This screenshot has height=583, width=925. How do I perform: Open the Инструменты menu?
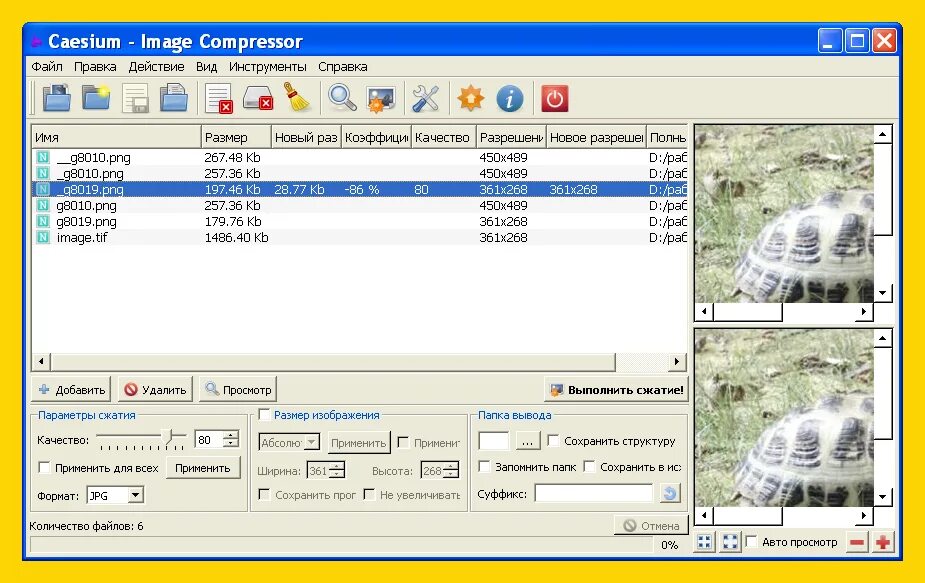coord(268,67)
